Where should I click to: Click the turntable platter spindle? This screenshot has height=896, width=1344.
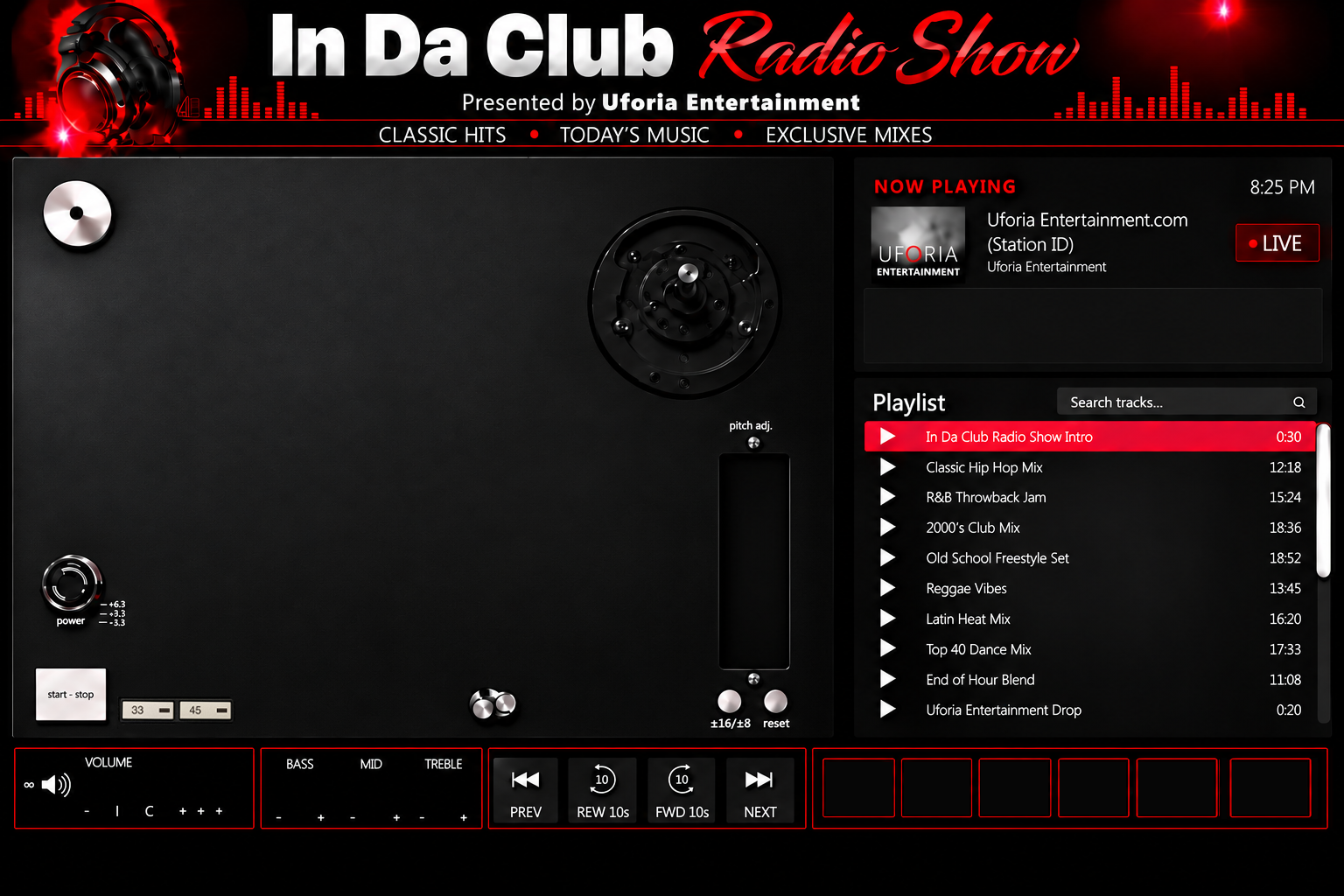point(688,274)
